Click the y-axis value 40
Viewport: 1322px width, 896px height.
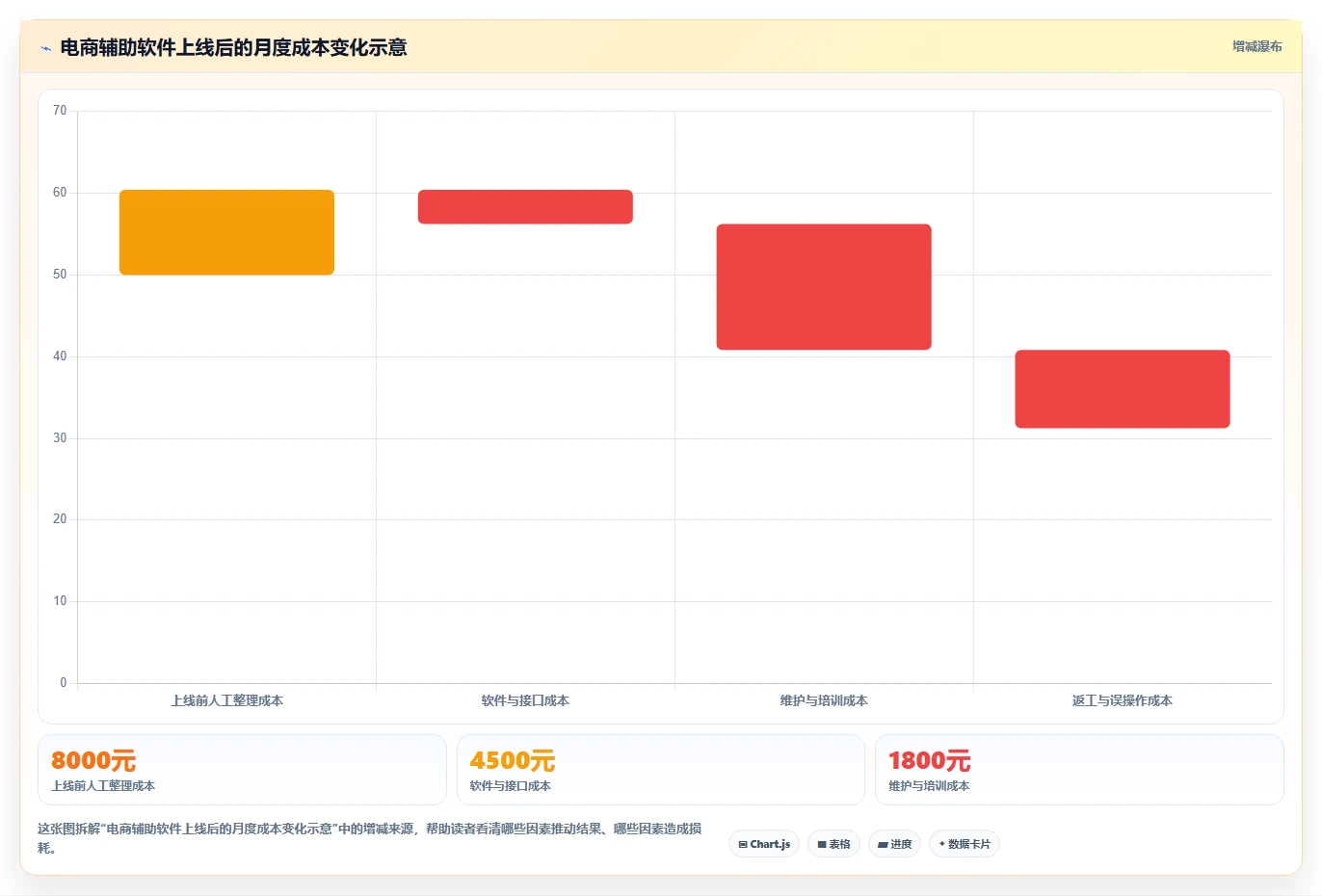pyautogui.click(x=60, y=356)
